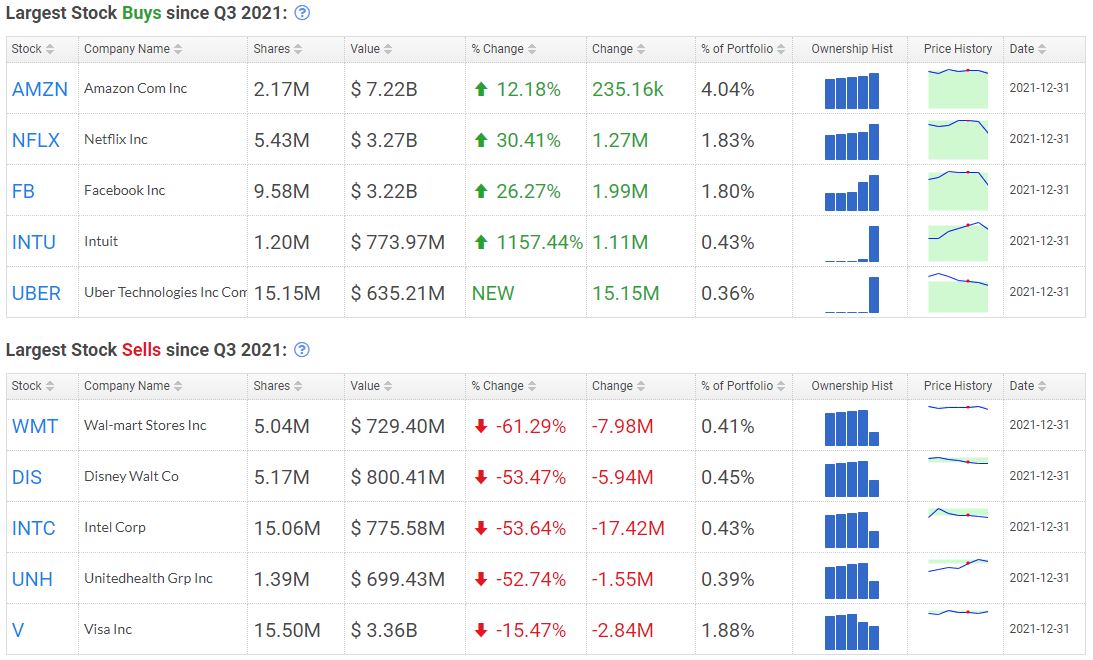The image size is (1093, 660).
Task: Select Disney Walt Co company name
Action: tap(131, 476)
